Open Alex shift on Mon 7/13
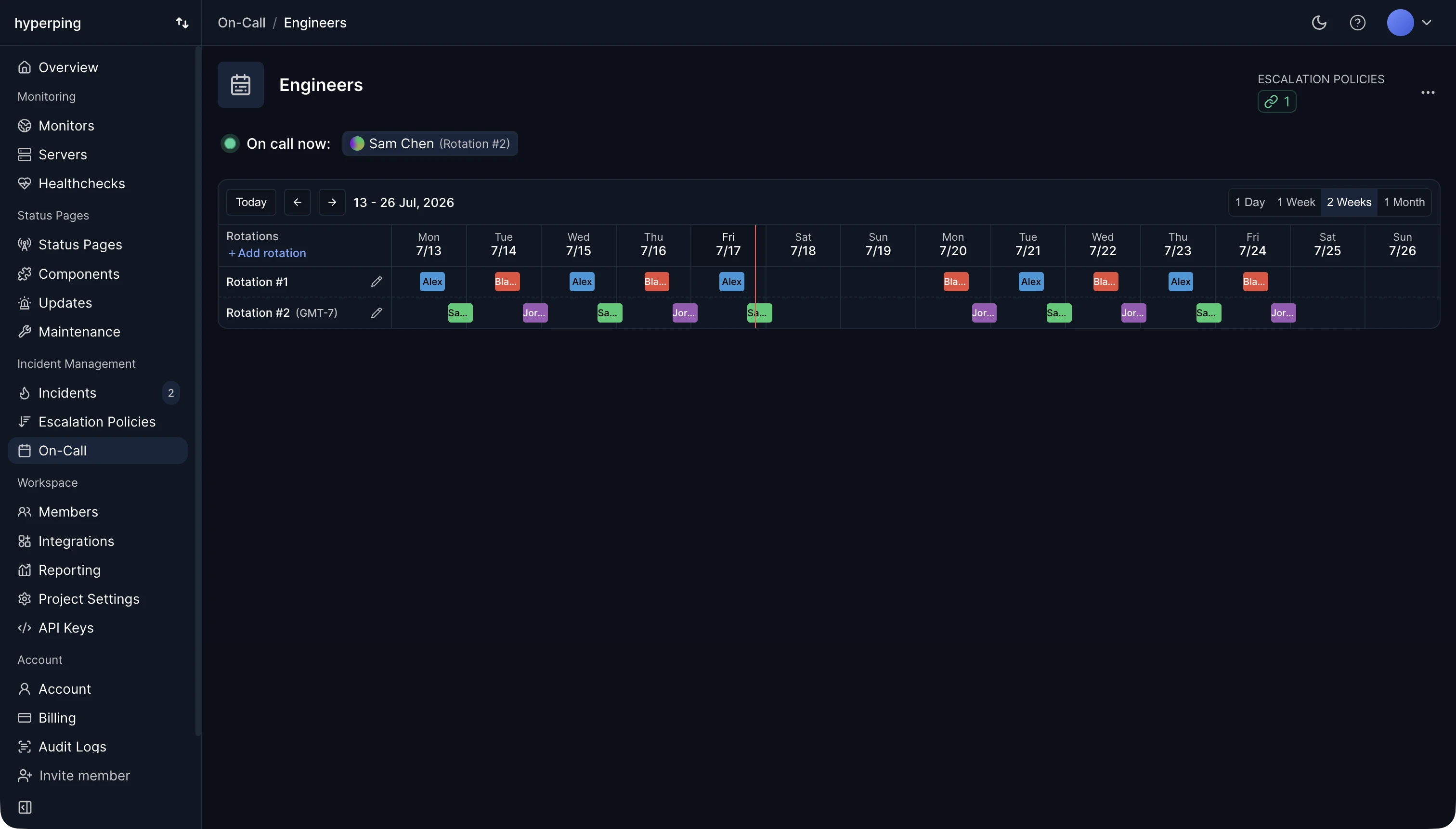1456x829 pixels. pyautogui.click(x=432, y=282)
